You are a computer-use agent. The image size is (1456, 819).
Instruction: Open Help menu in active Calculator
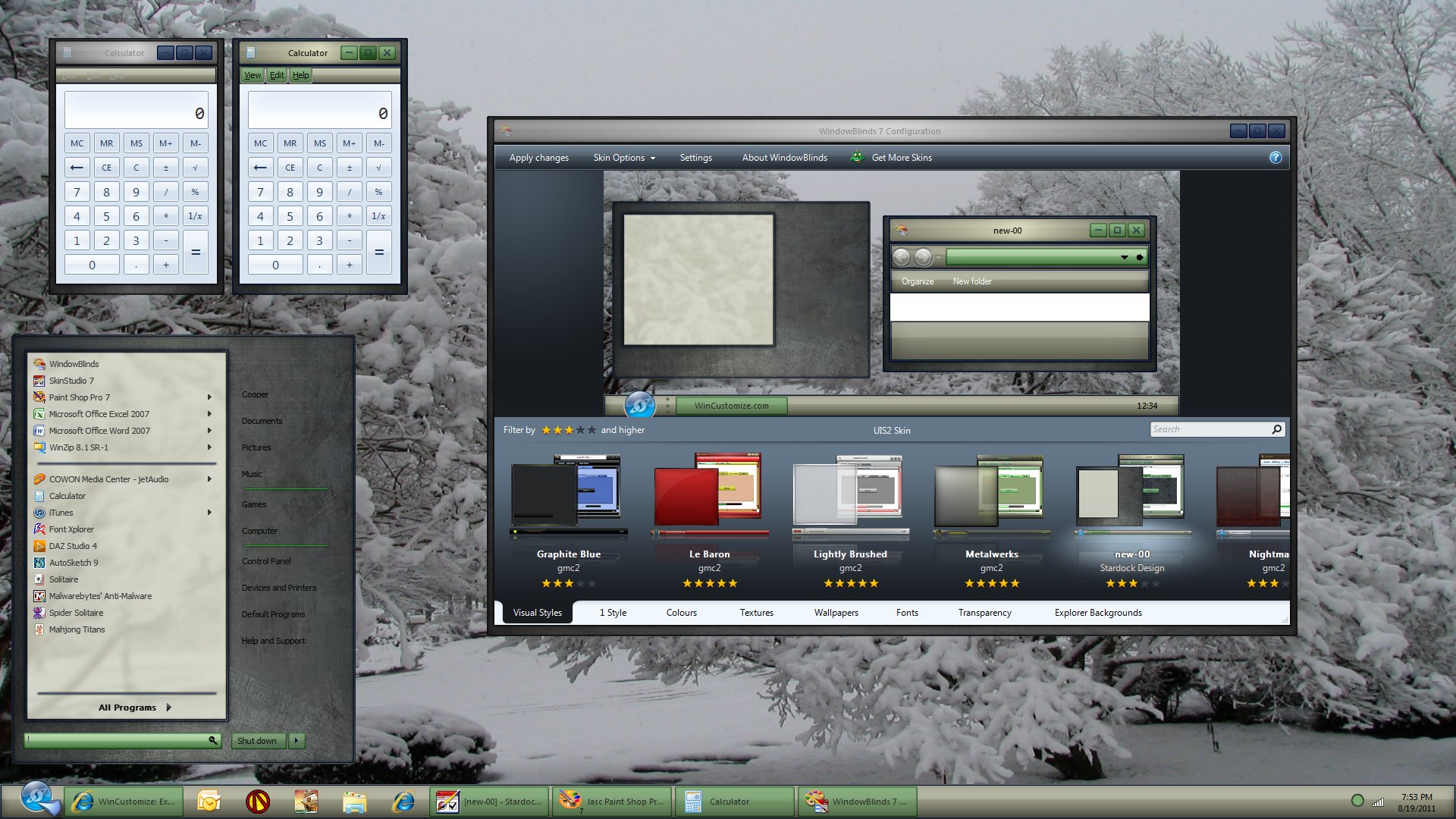[301, 75]
